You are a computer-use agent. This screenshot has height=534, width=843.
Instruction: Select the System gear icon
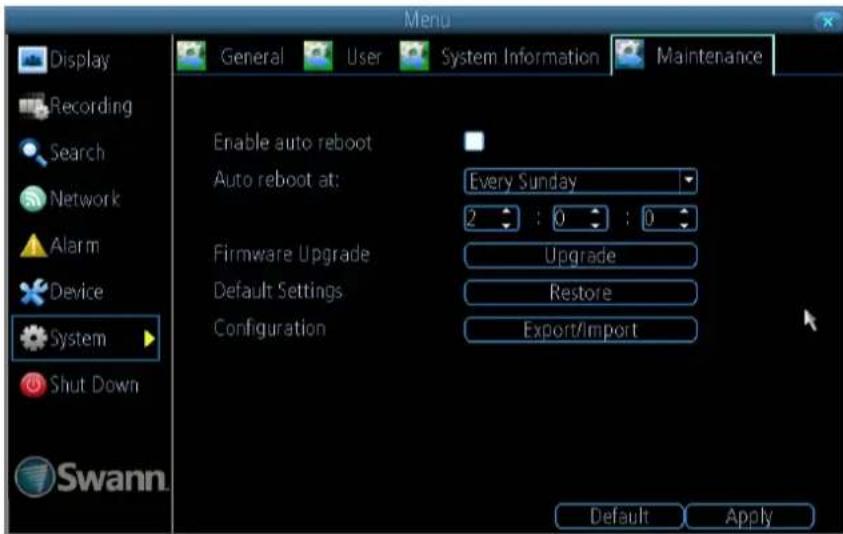point(33,339)
